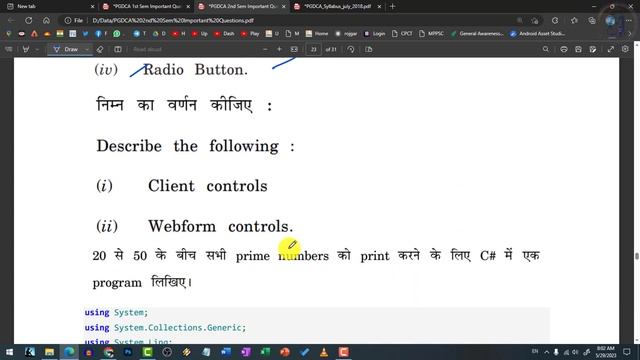Open the browser Collections icon
The width and height of the screenshot is (640, 360).
tap(592, 20)
